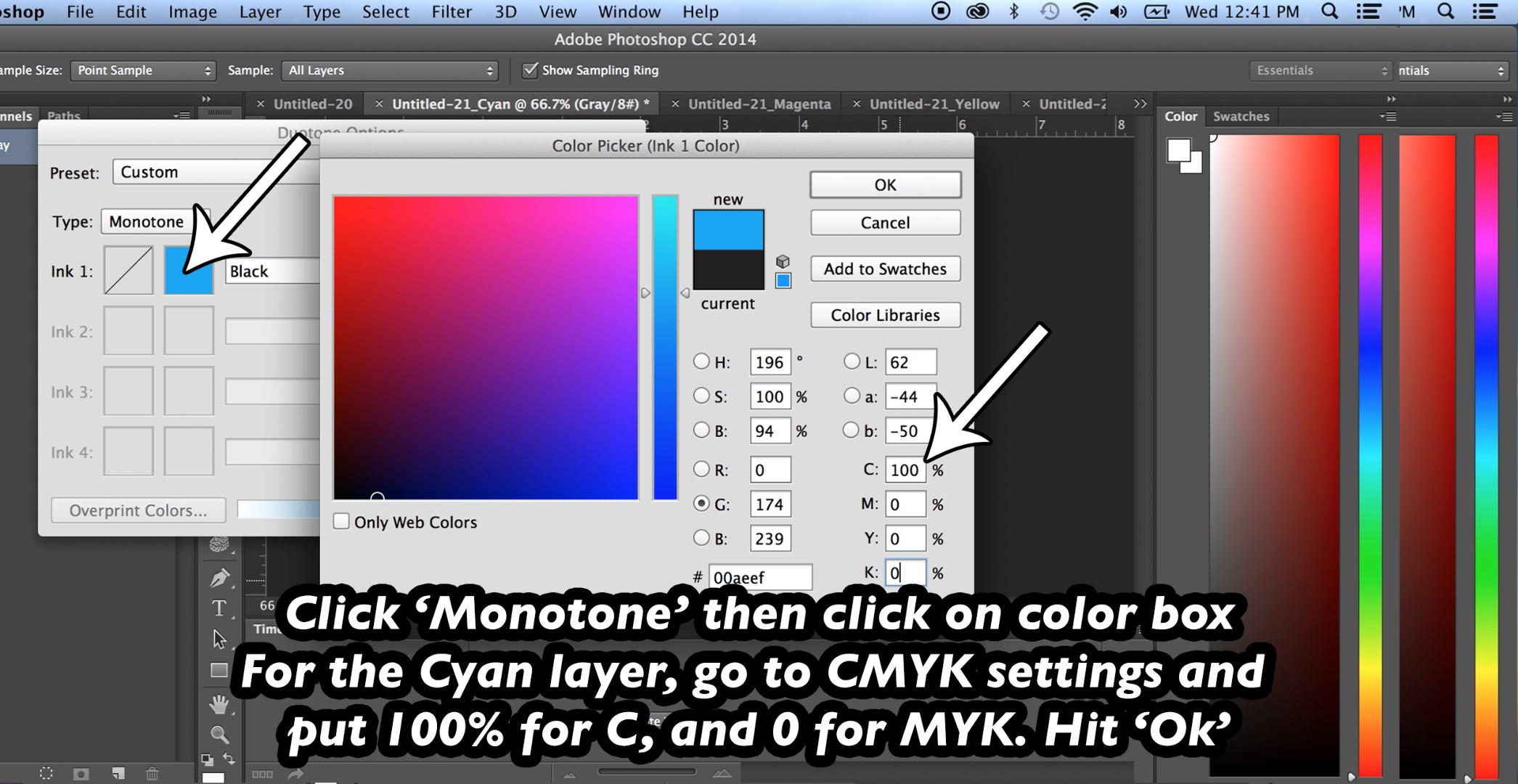Click the Ink 1 curve box
The height and width of the screenshot is (784, 1518).
coord(128,271)
